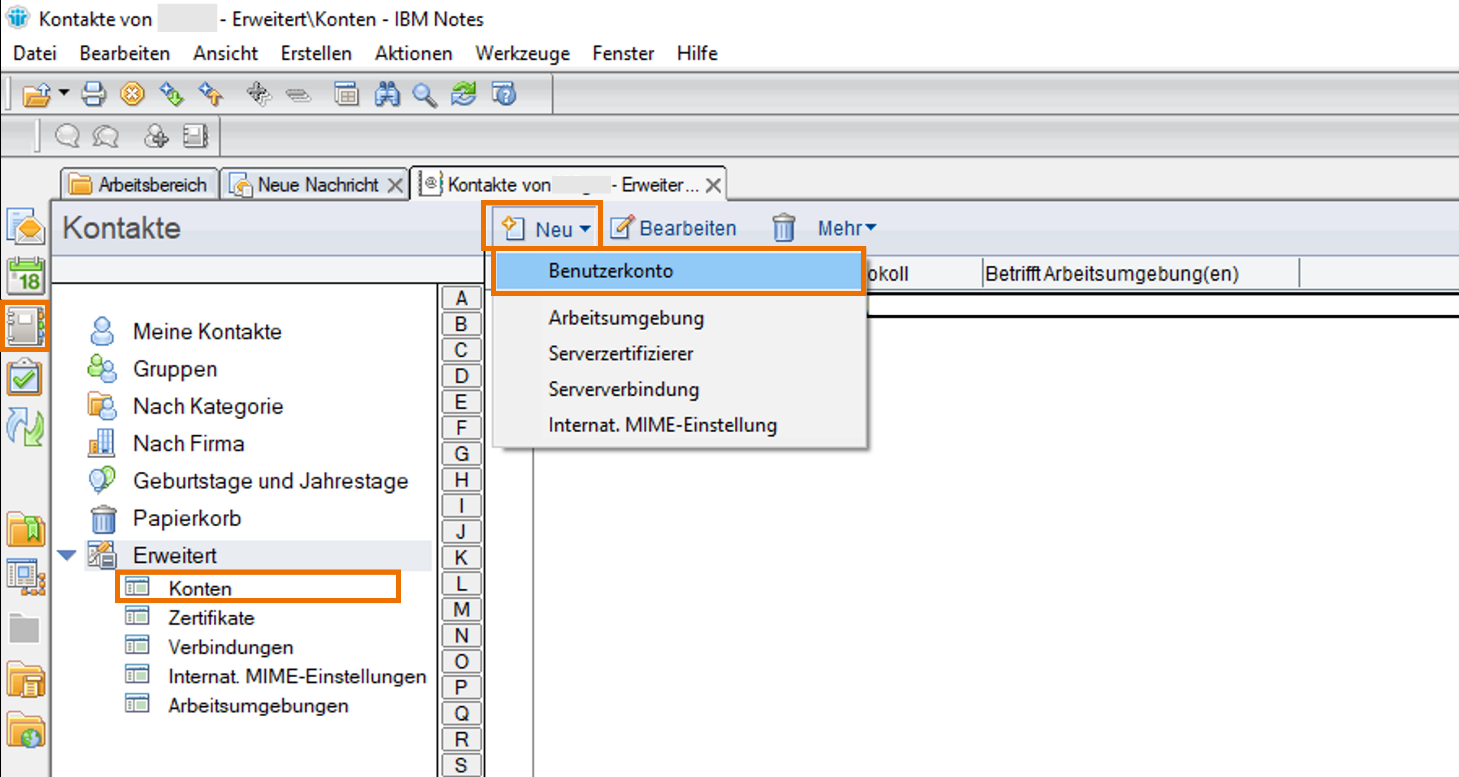Click the Bearbeiten button
This screenshot has height=777, width=1459.
click(674, 228)
